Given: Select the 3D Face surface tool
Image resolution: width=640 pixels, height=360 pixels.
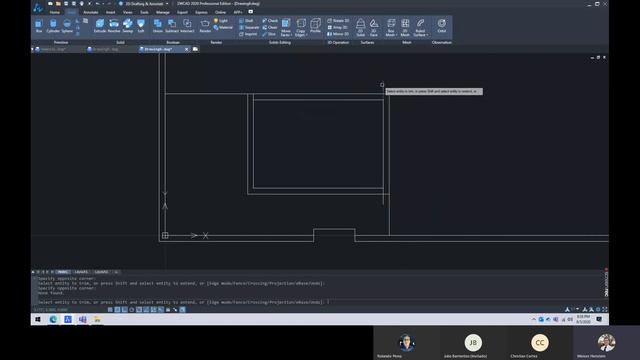Looking at the screenshot, I should click(374, 27).
